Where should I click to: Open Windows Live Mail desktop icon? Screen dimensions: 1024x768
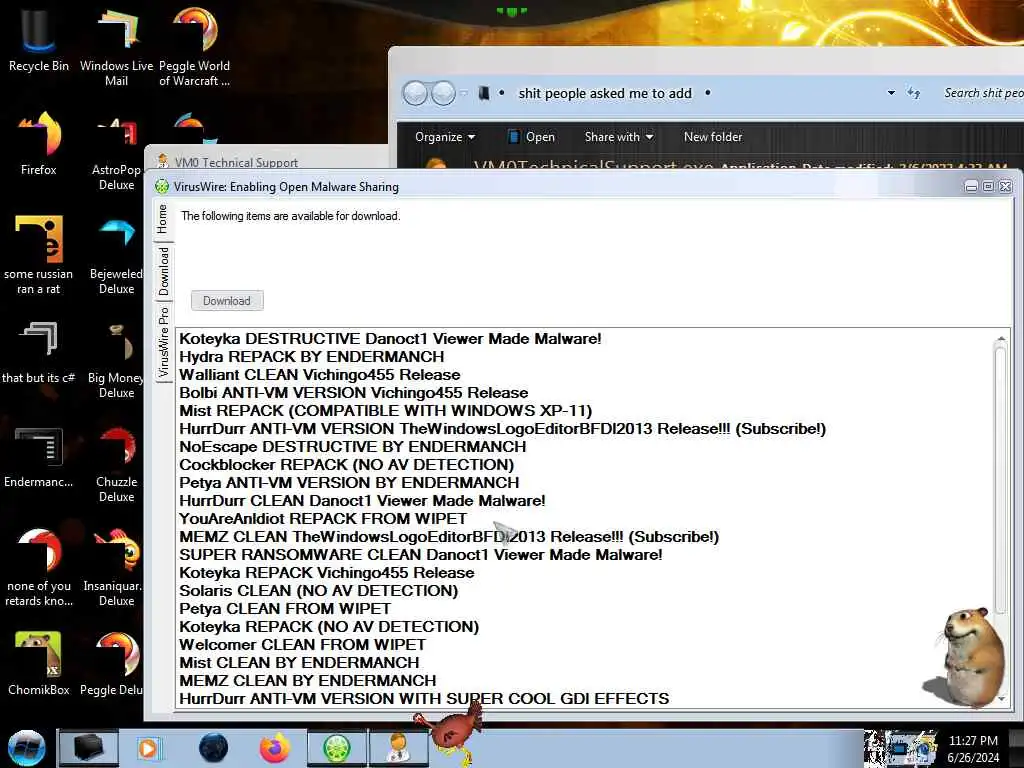(116, 46)
